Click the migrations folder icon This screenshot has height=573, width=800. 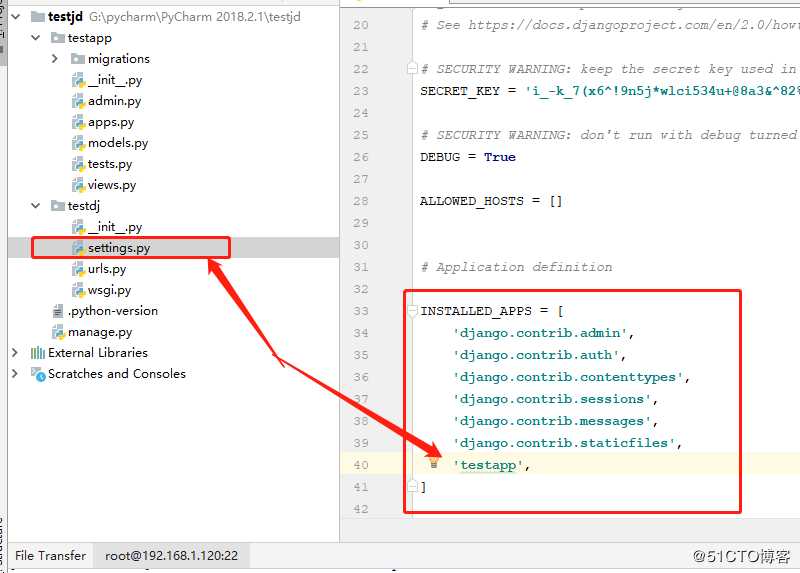[78, 59]
